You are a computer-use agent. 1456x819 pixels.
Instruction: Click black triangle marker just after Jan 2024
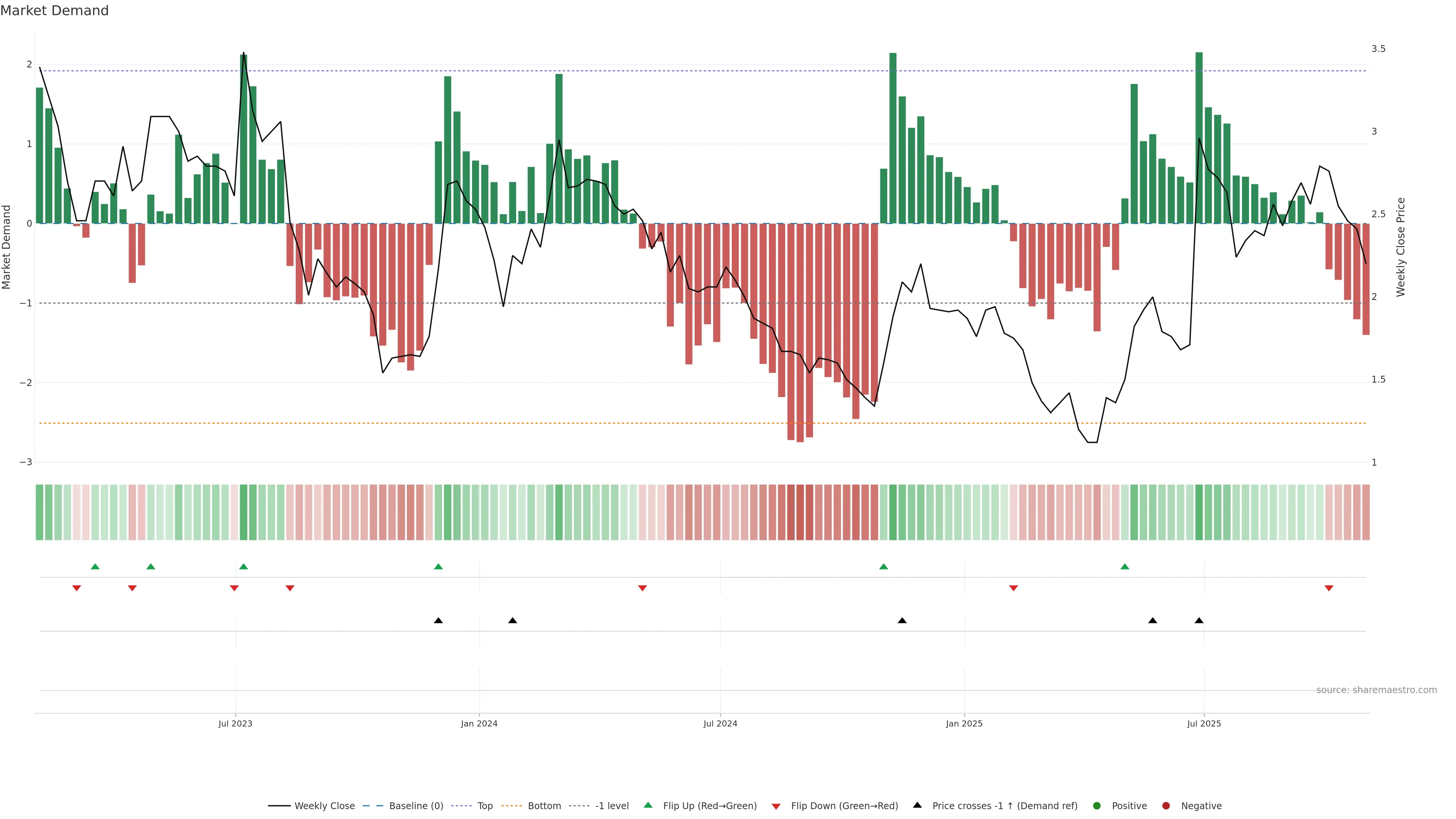pos(512,621)
